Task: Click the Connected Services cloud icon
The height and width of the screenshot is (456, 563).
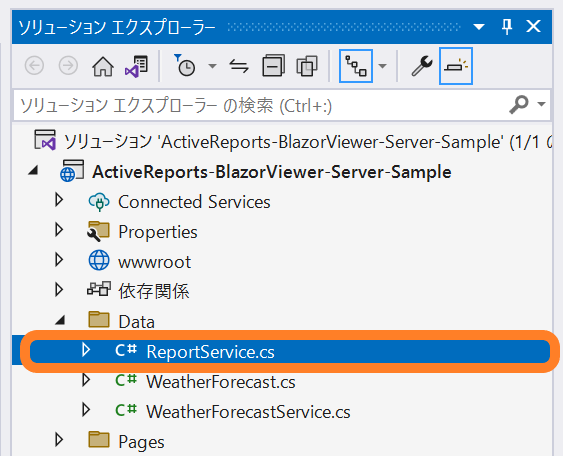Action: pos(99,202)
